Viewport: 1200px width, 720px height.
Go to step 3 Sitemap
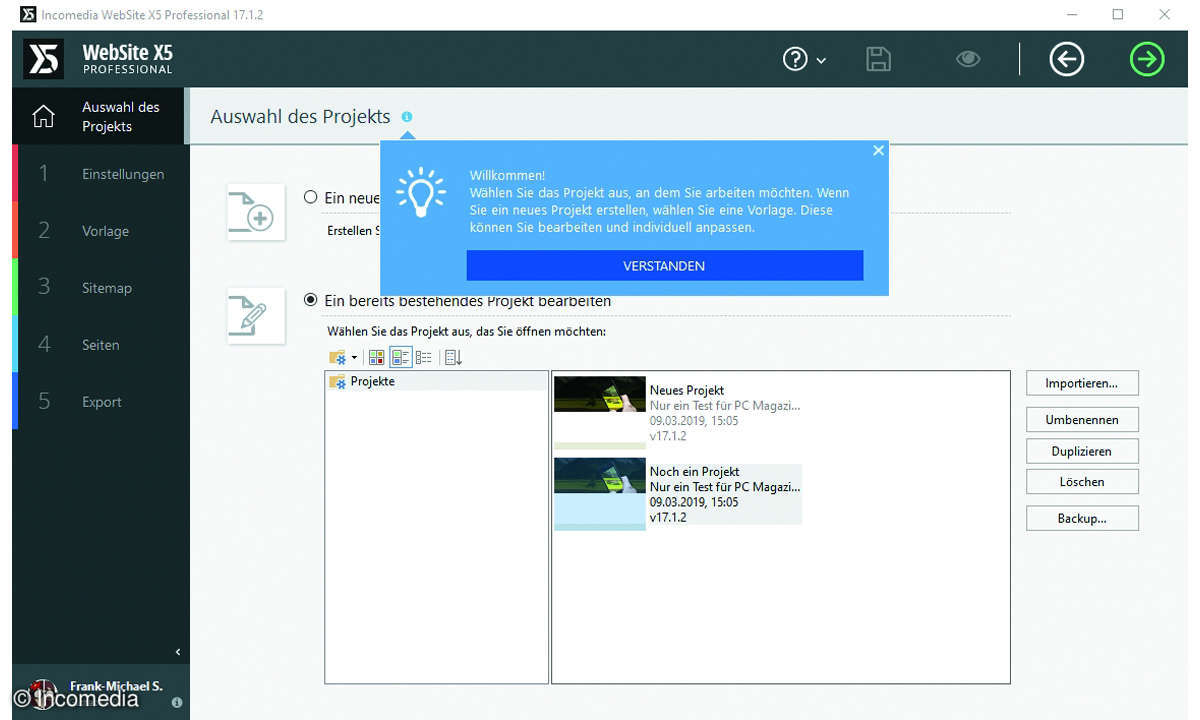(100, 288)
